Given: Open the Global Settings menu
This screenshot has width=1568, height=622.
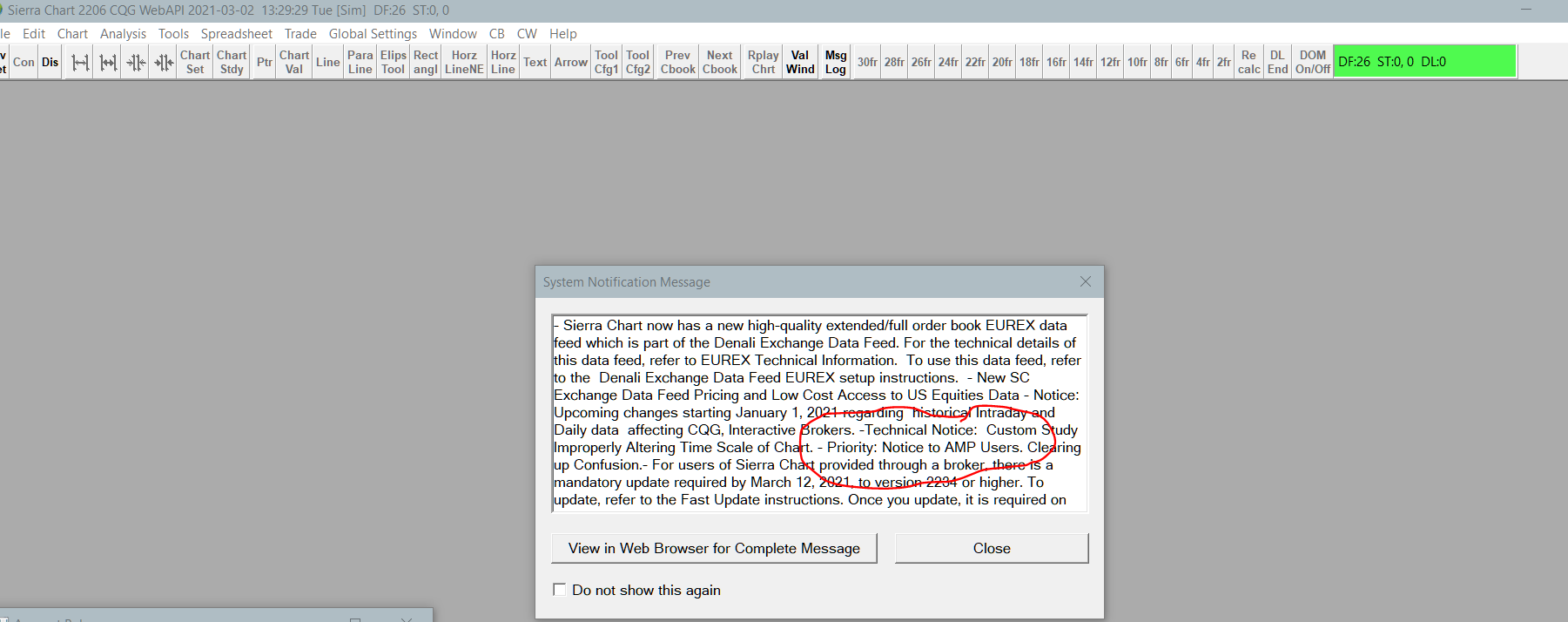Looking at the screenshot, I should coord(373,34).
